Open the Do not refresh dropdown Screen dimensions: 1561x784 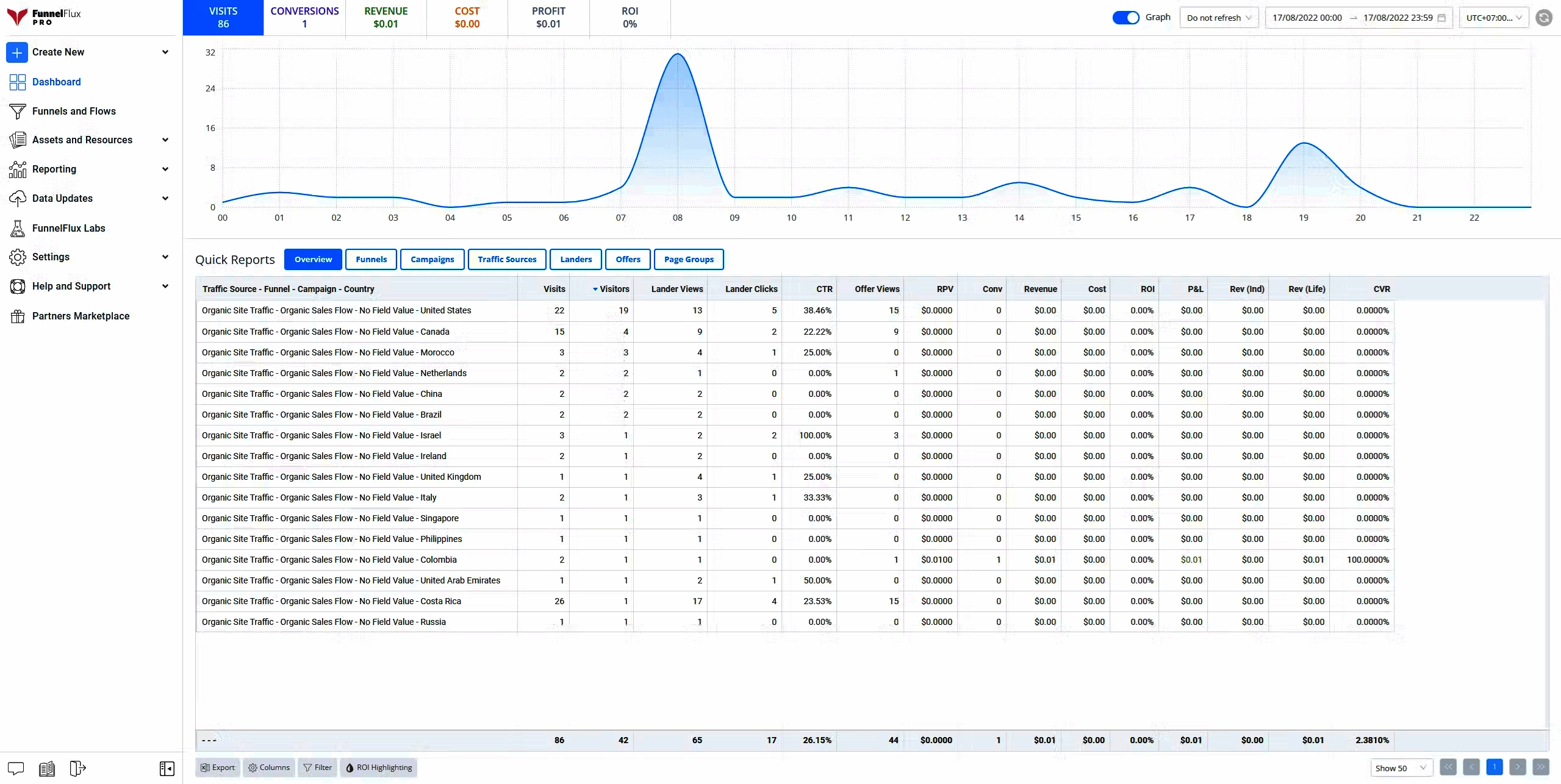click(x=1219, y=18)
